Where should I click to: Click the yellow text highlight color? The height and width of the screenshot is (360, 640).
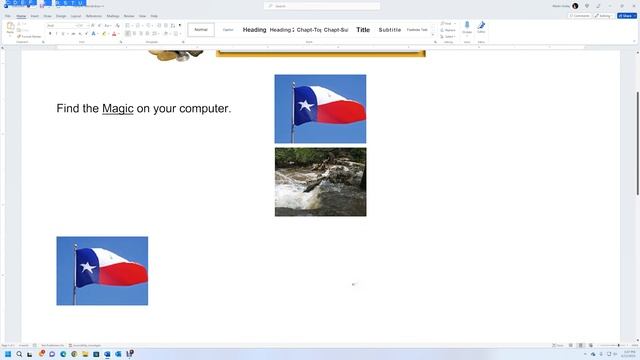click(x=104, y=33)
